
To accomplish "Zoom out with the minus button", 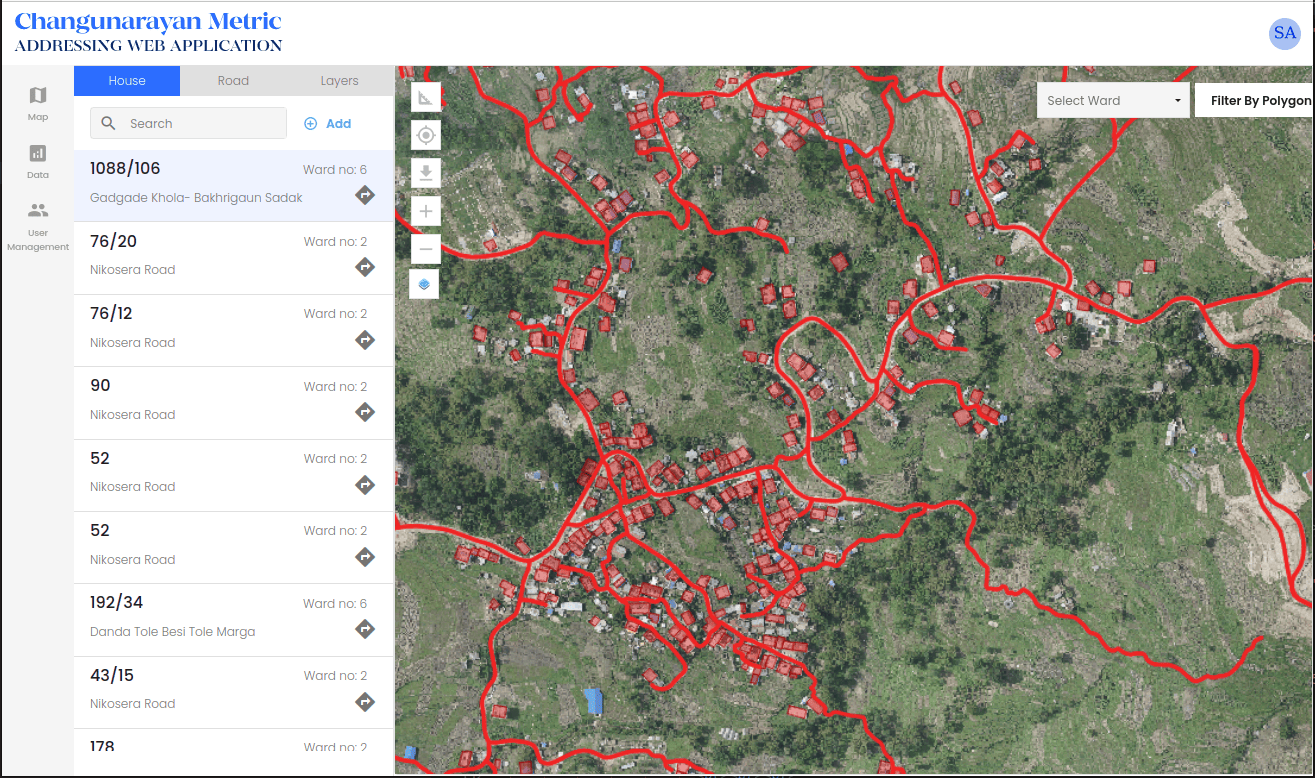I will click(426, 249).
